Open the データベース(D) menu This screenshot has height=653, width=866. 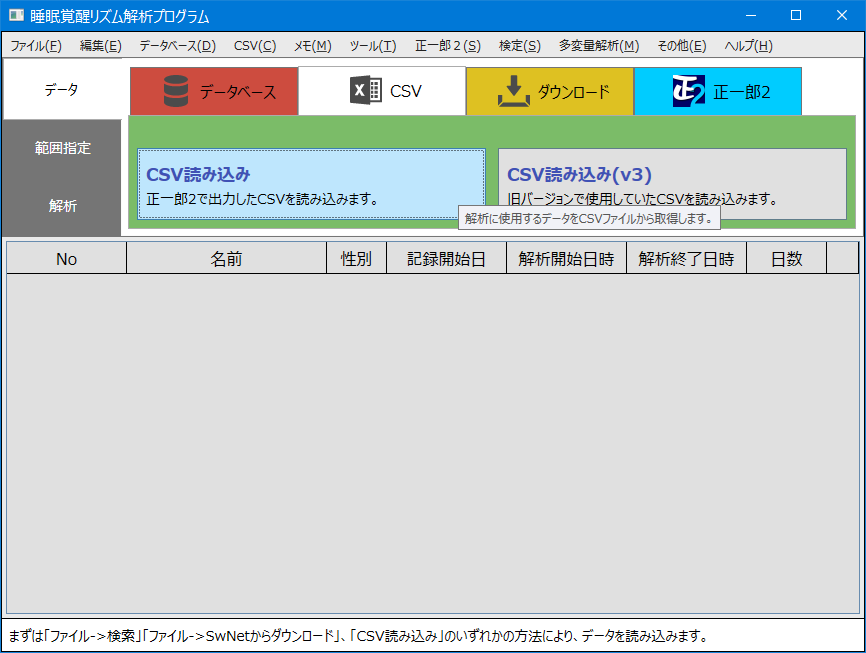[177, 46]
